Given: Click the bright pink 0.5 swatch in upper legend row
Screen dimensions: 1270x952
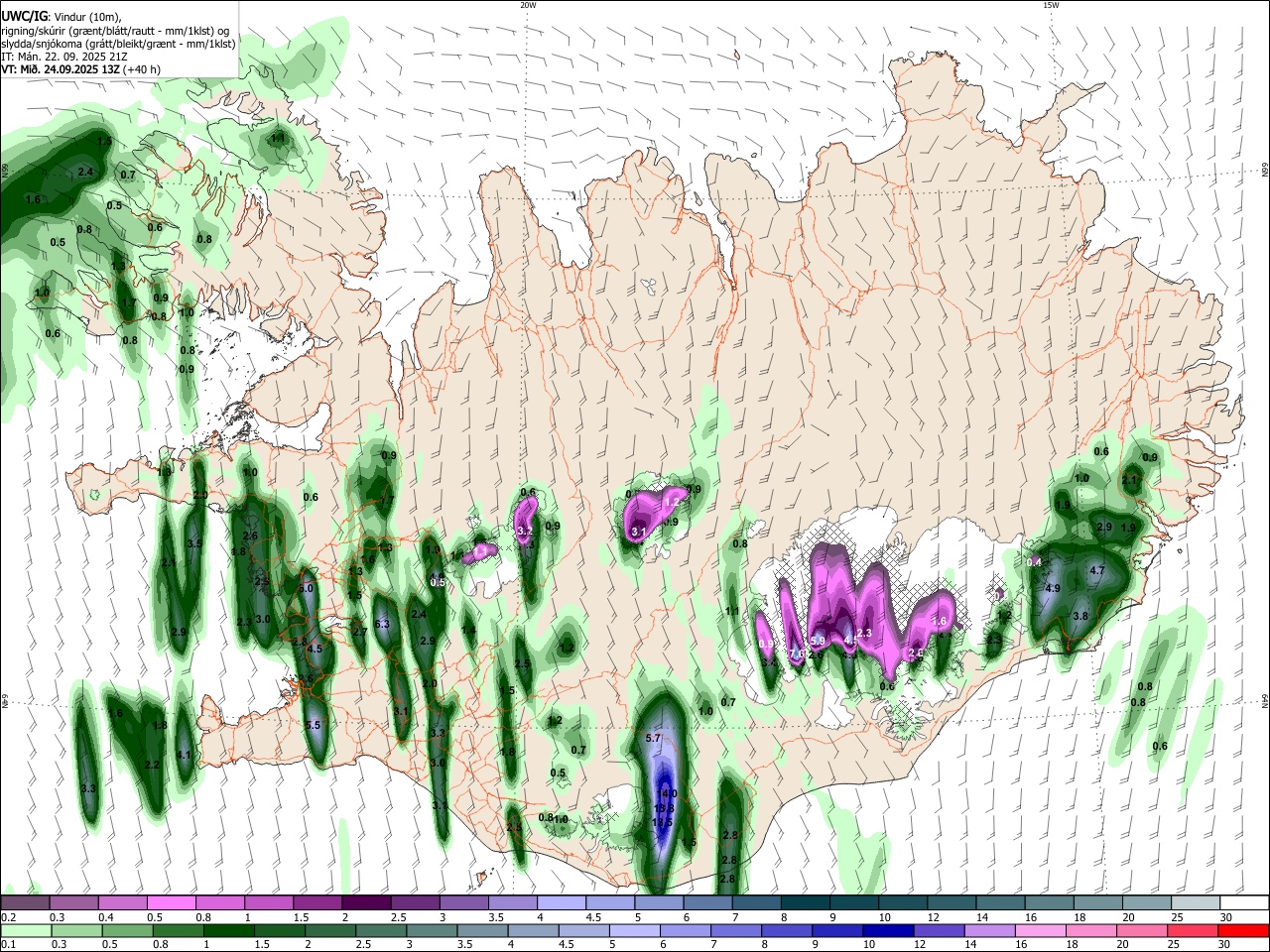Looking at the screenshot, I should (171, 903).
